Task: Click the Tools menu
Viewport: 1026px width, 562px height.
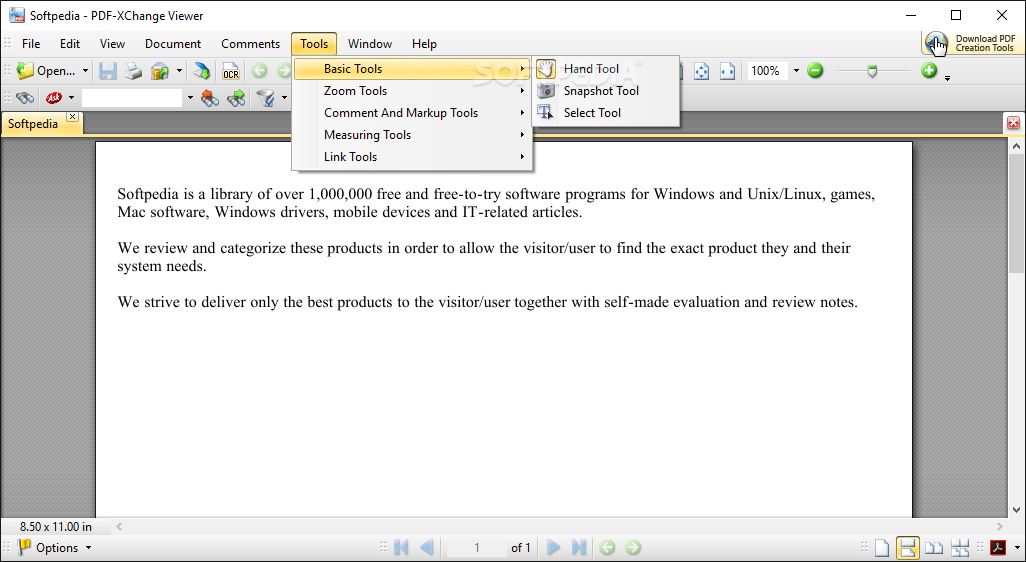Action: pos(314,44)
